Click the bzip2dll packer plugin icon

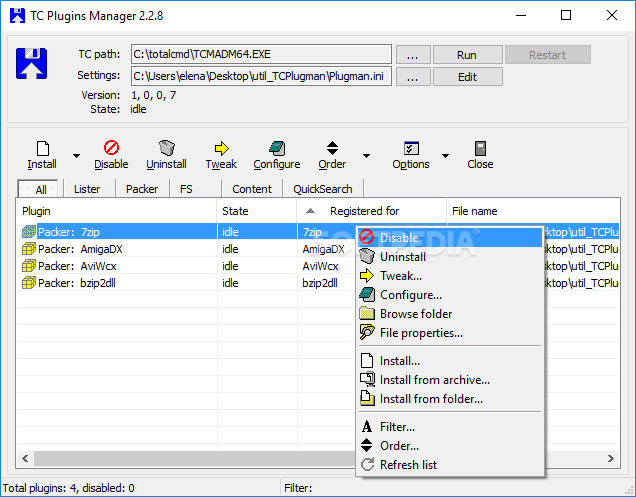(29, 283)
